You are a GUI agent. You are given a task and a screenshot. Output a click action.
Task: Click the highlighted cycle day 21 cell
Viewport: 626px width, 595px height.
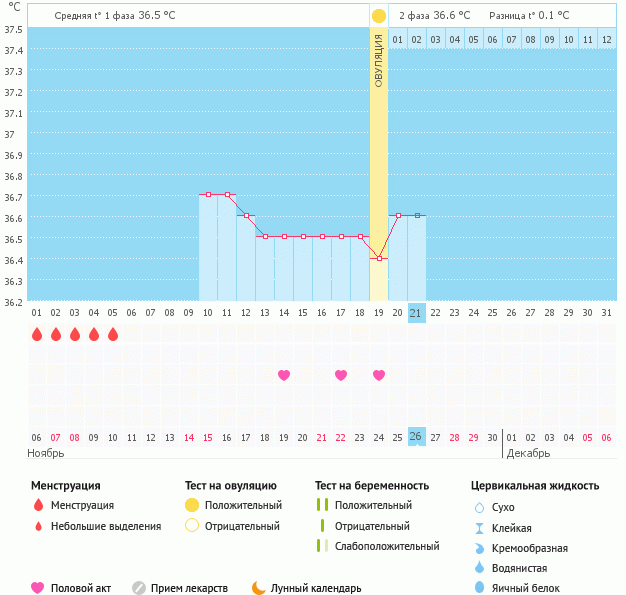(417, 313)
